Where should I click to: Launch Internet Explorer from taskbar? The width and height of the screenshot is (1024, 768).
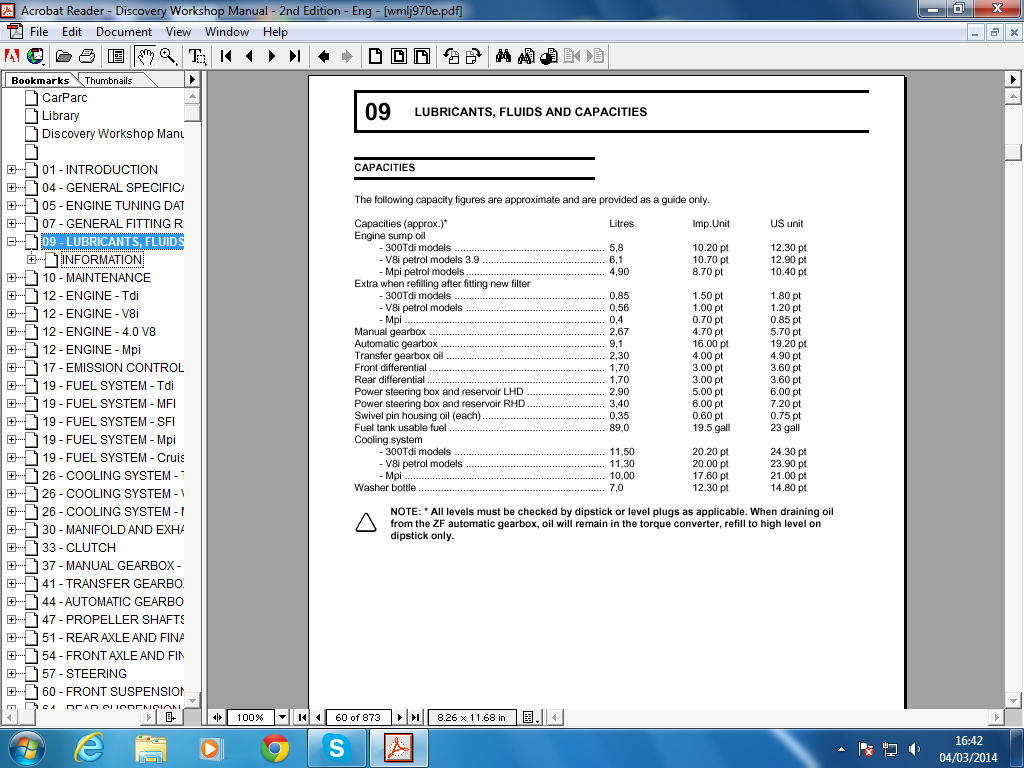click(89, 748)
